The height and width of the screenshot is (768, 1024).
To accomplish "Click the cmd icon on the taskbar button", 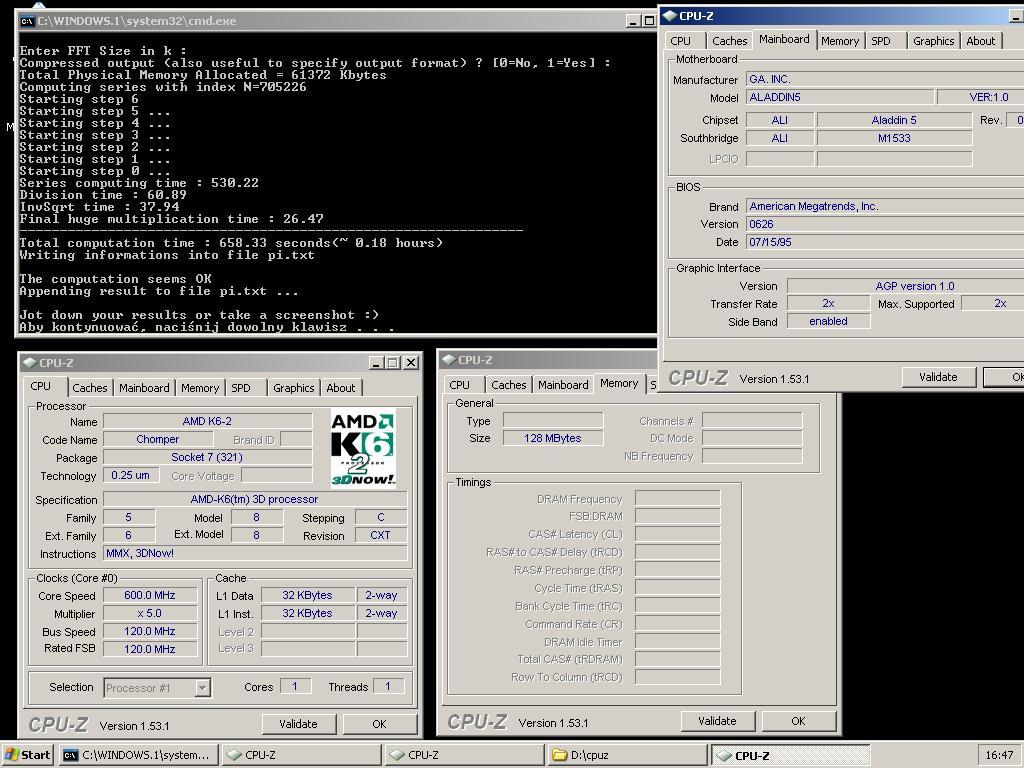I will tap(71, 755).
